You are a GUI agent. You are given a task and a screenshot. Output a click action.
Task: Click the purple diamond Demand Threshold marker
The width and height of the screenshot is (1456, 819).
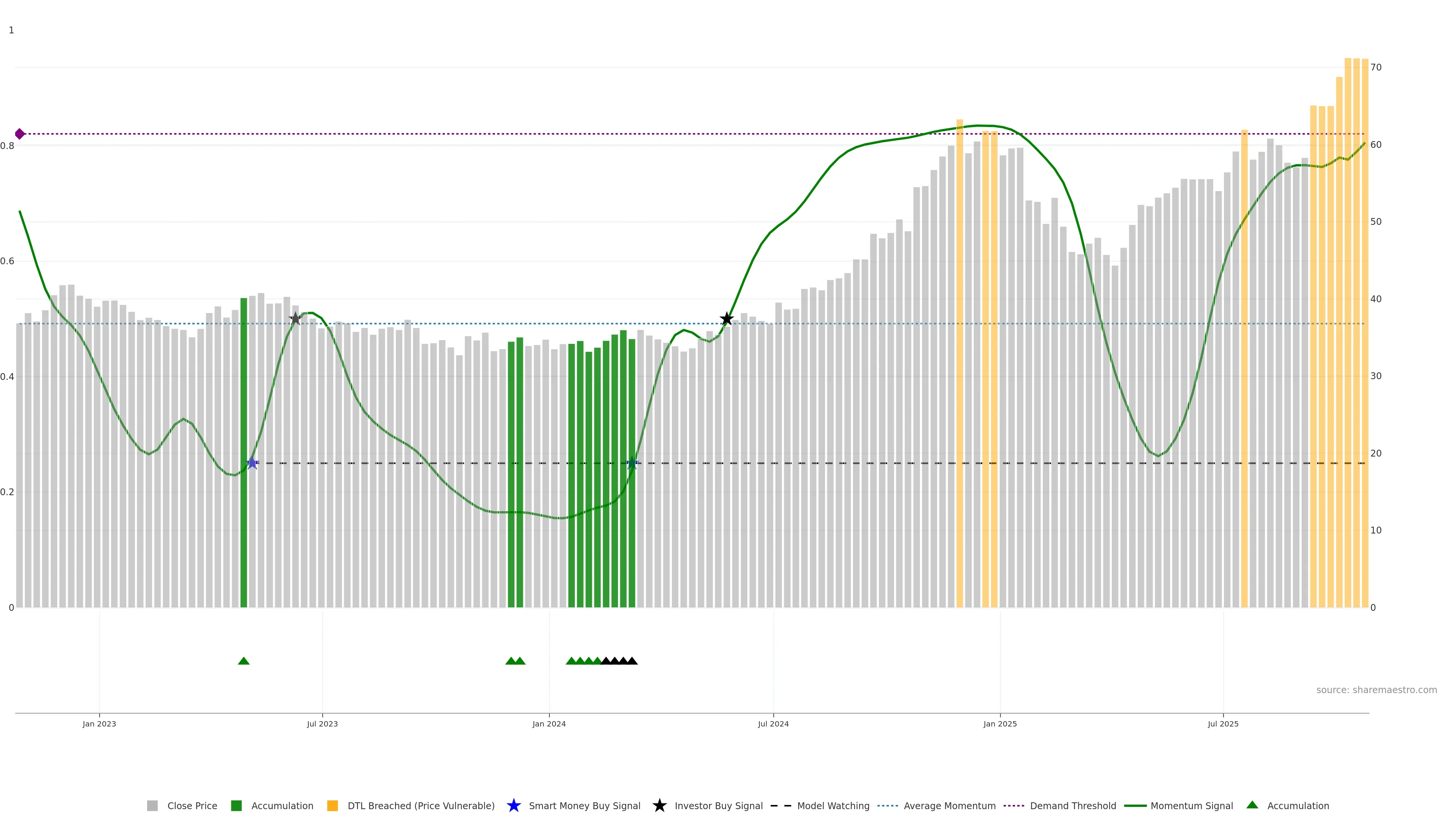tap(20, 134)
